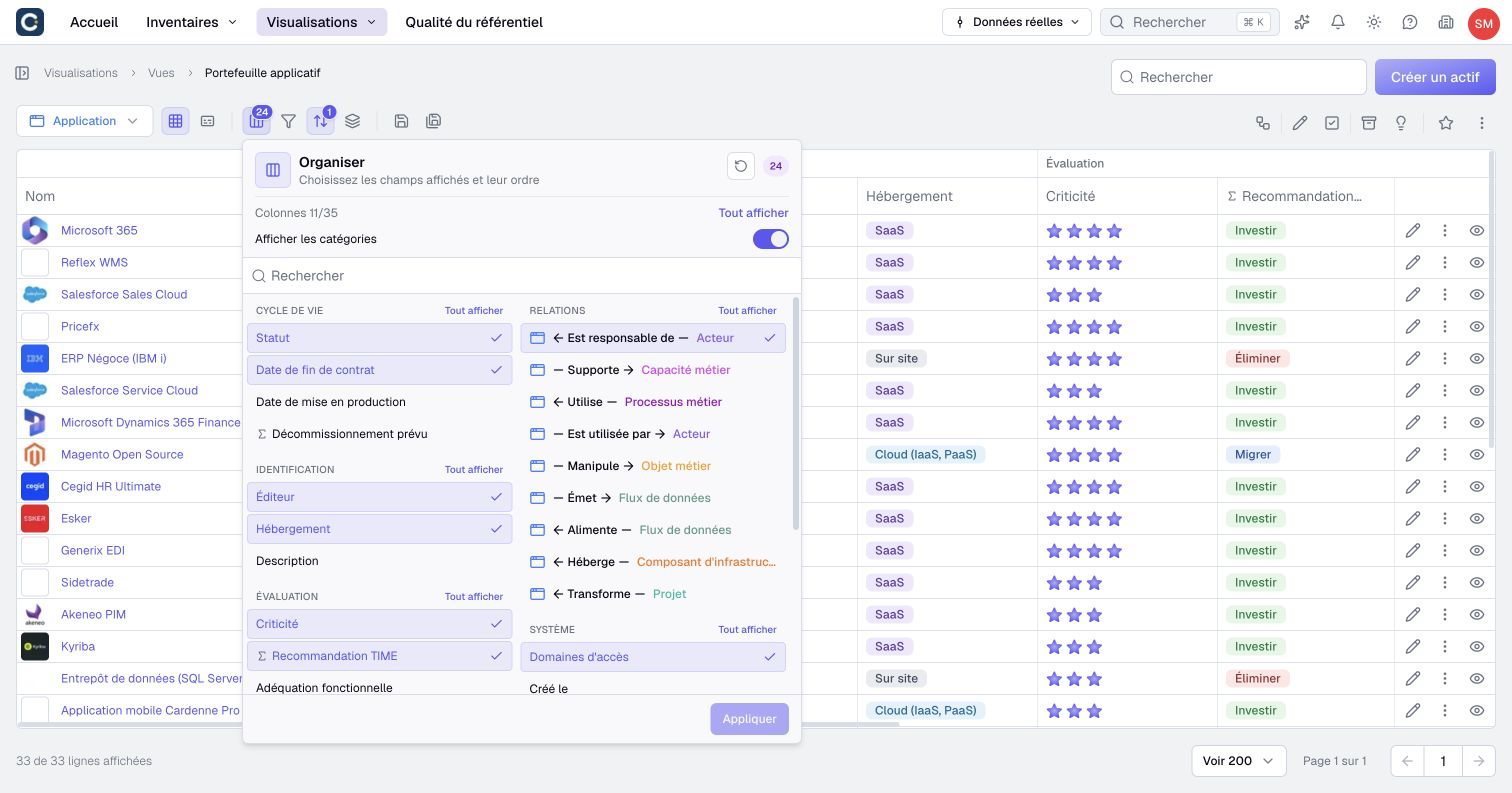Click the Vues breadcrumb
Viewport: 1512px width, 793px height.
click(x=161, y=73)
